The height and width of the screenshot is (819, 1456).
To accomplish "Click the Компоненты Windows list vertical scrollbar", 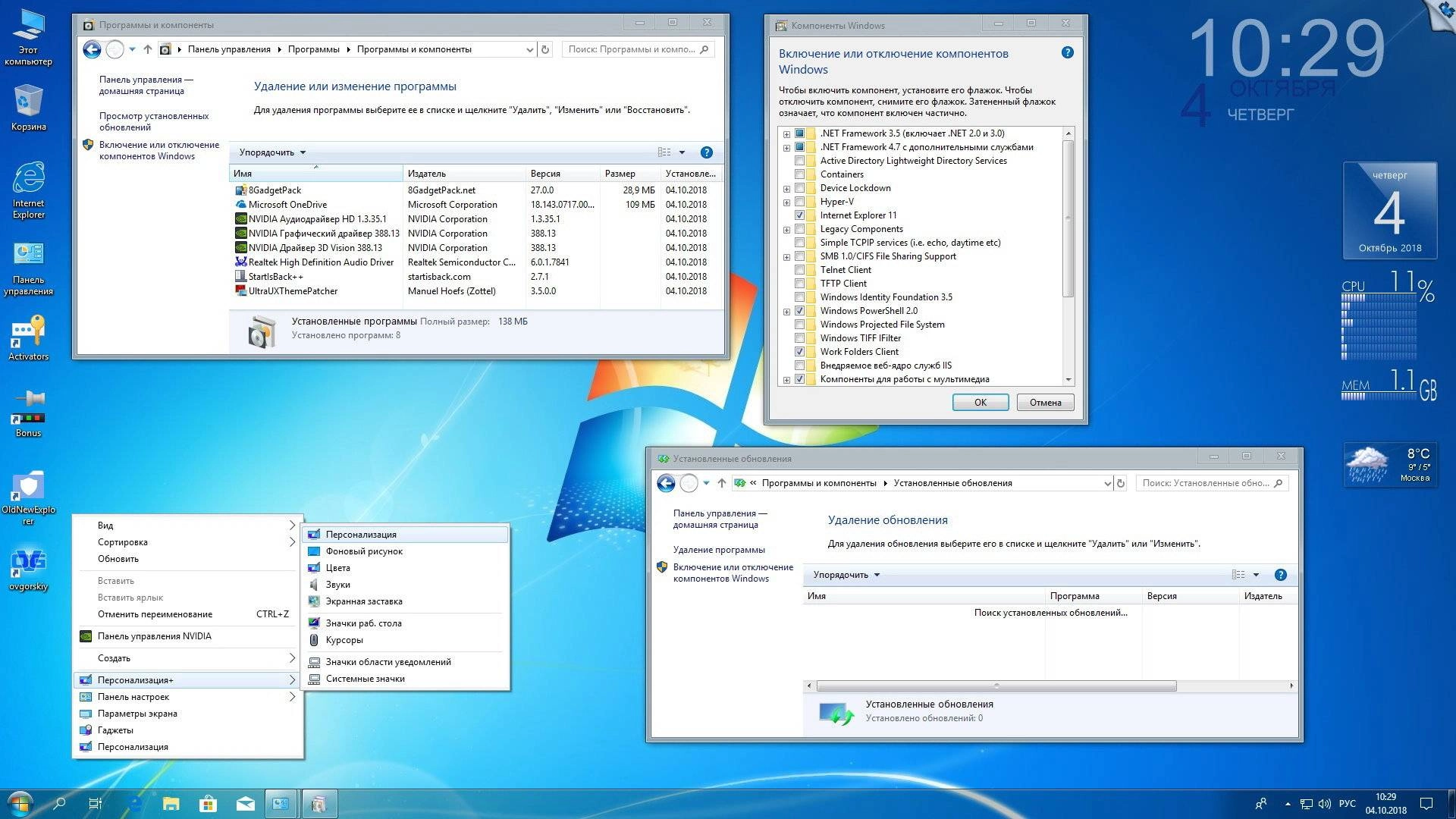I will pos(1068,220).
